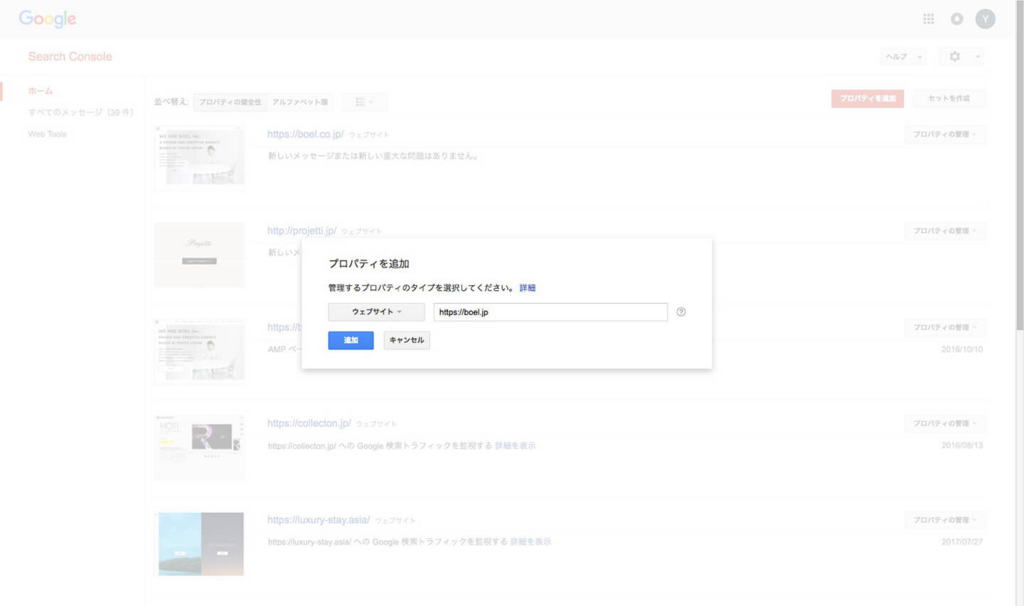This screenshot has width=1024, height=606.
Task: Open the https://collecton.jp/ property link
Action: [x=309, y=423]
